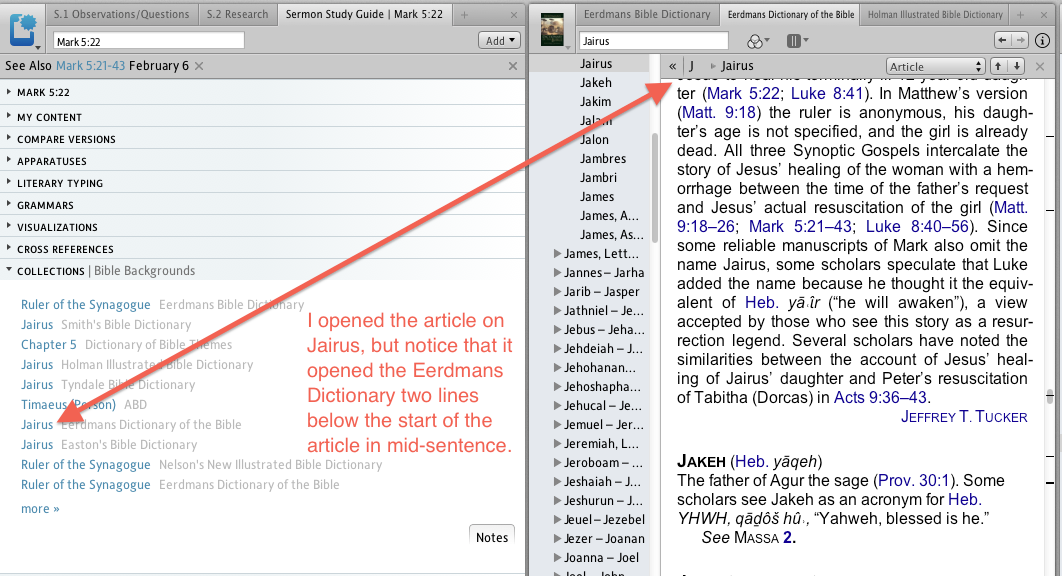Select Jakeh in the contents list
The image size is (1062, 576).
[595, 83]
